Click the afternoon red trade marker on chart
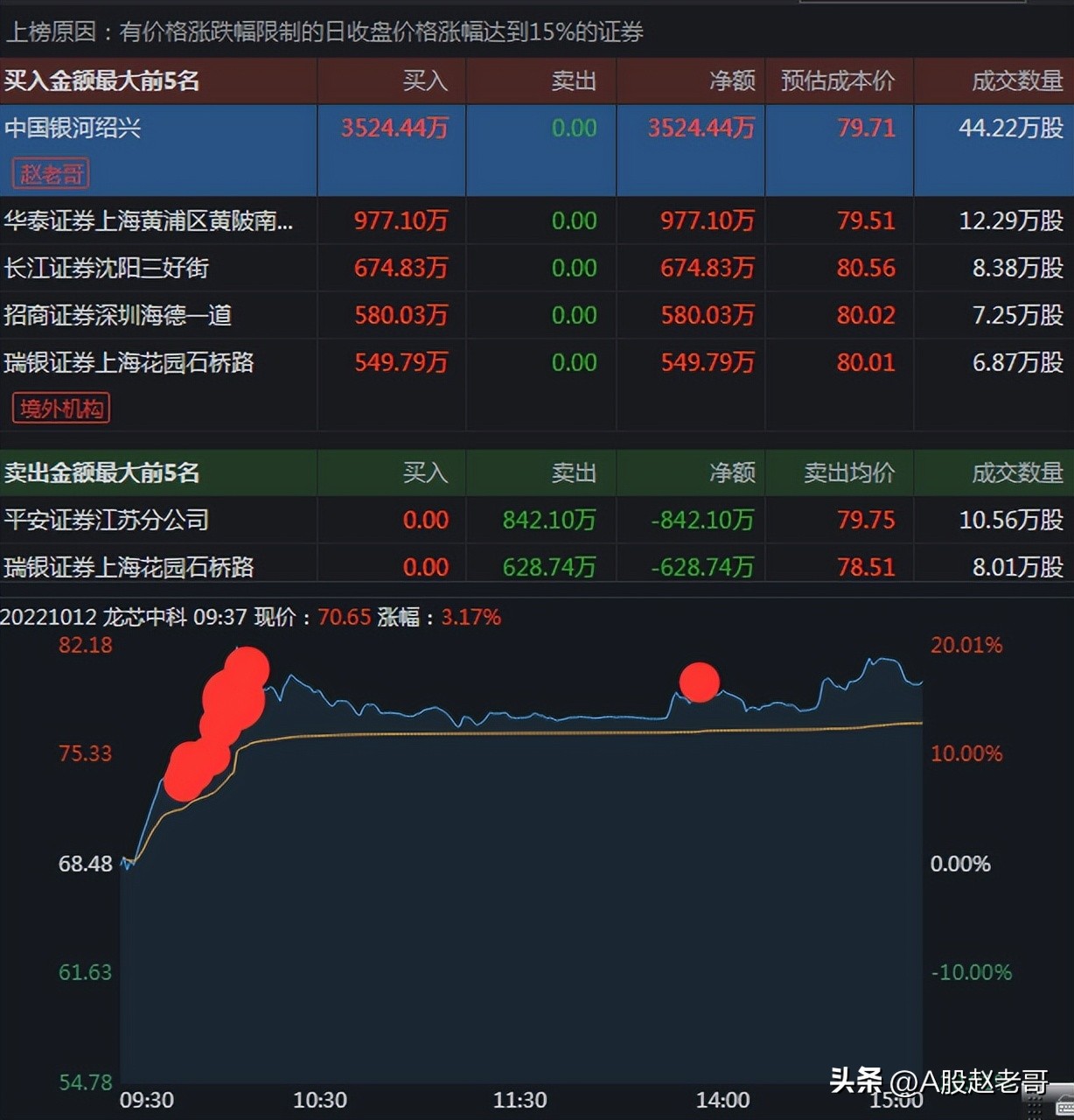Screen dimensions: 1074x1120 point(700,682)
